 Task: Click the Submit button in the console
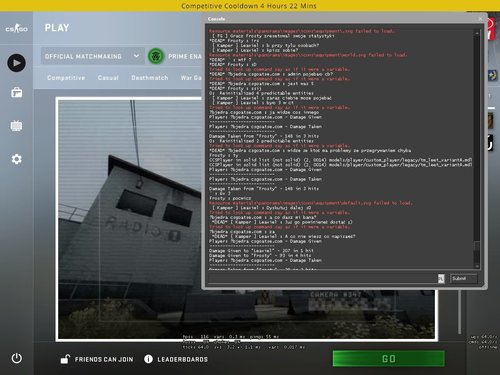pyautogui.click(x=464, y=278)
